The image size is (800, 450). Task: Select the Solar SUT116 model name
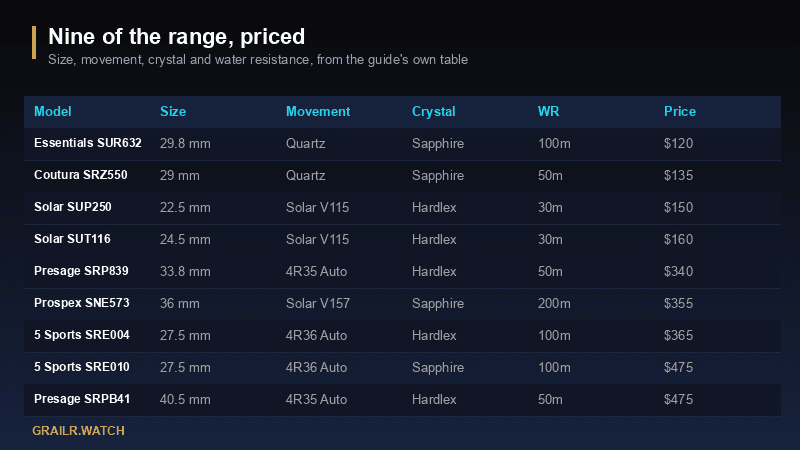[x=72, y=239]
